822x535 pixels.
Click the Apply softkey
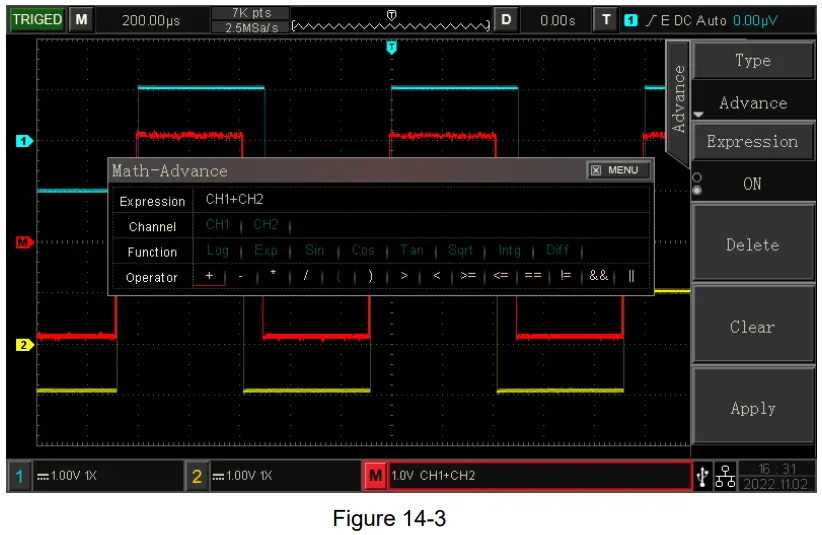(x=753, y=408)
